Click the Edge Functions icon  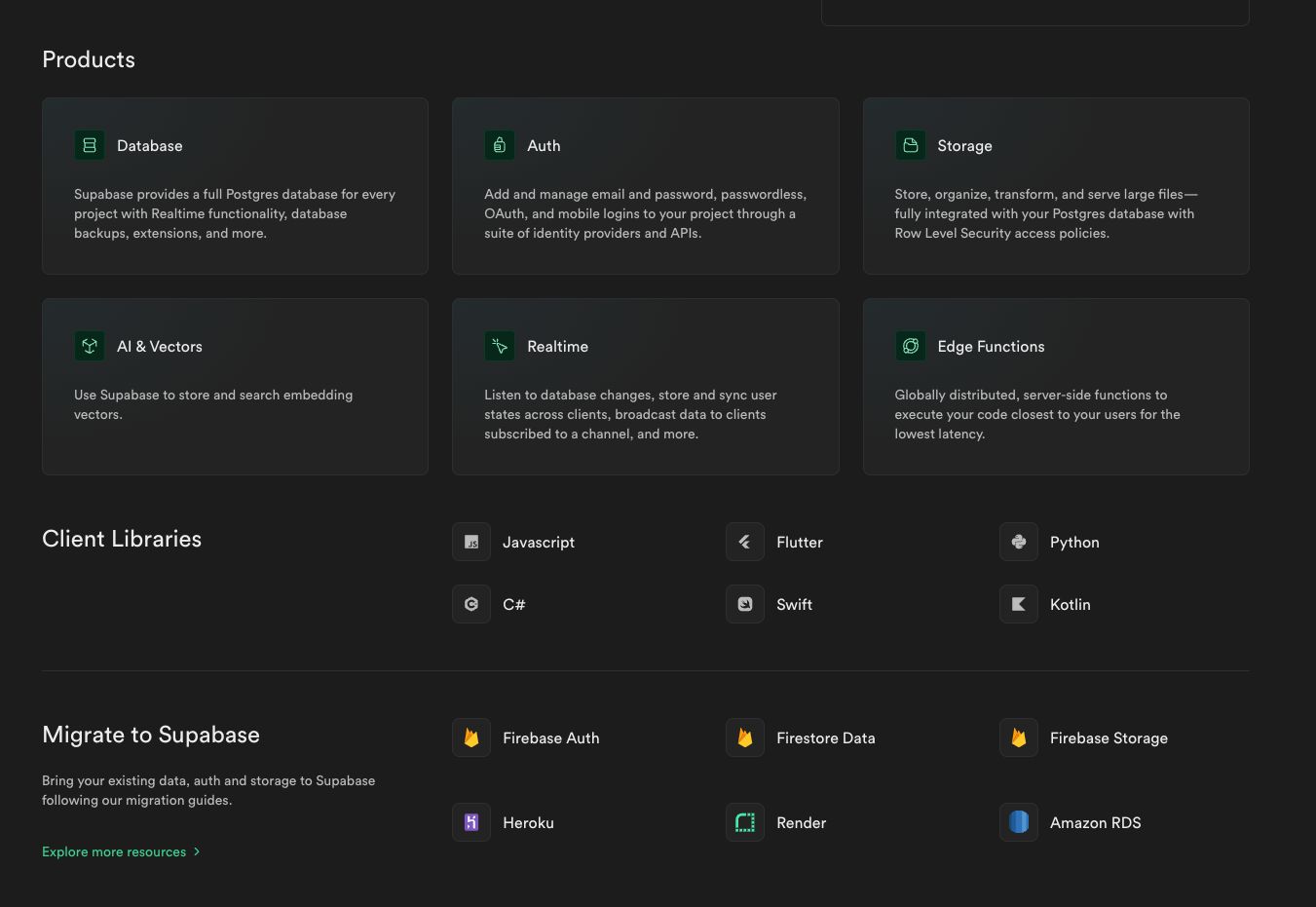(911, 346)
